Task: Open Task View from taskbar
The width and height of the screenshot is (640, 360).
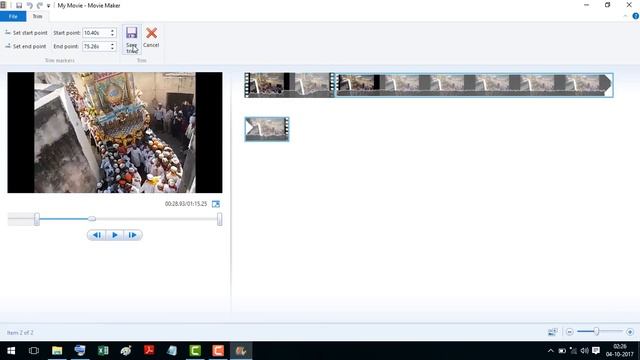Action: (x=34, y=351)
